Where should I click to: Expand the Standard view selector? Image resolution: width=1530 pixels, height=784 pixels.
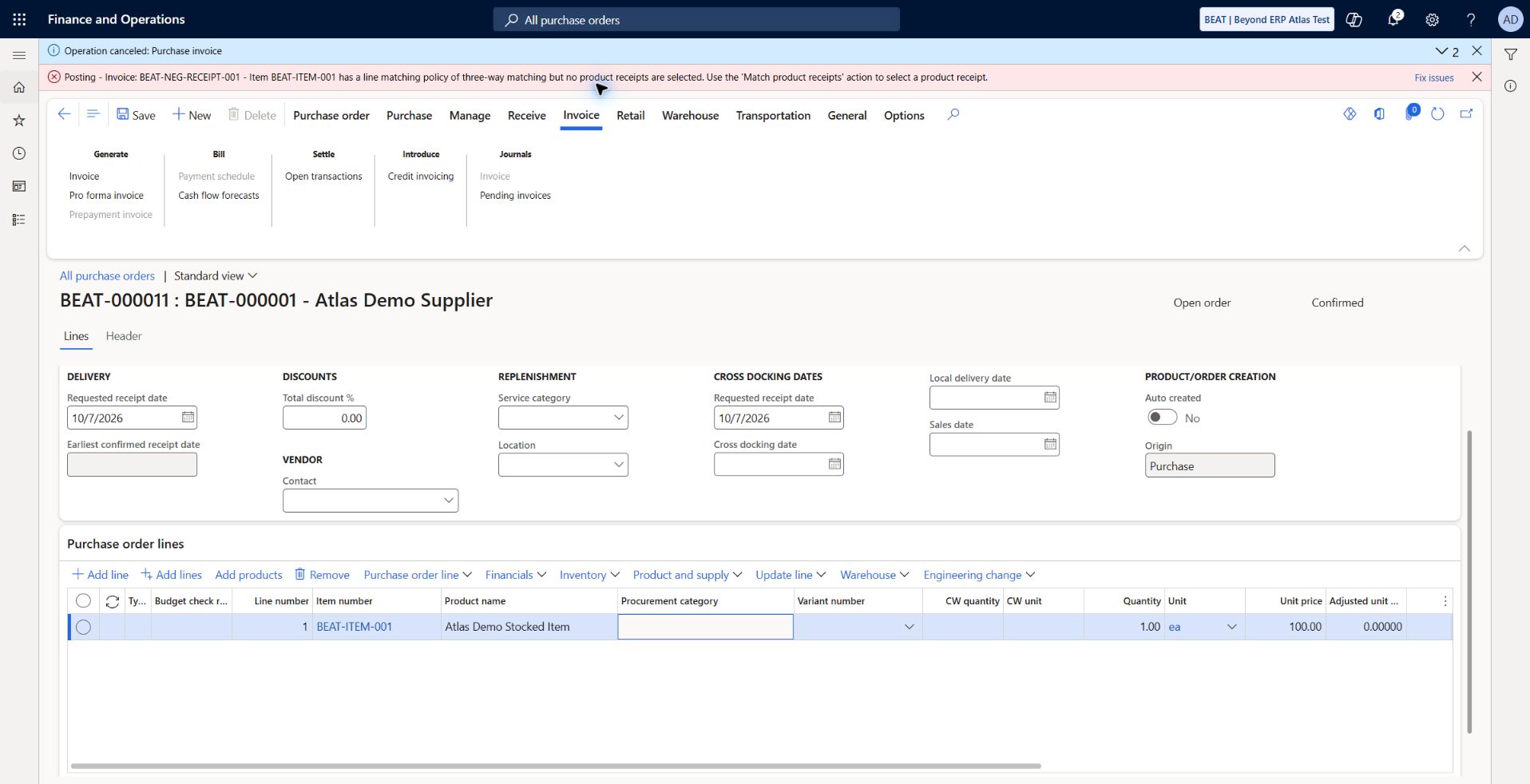(216, 275)
